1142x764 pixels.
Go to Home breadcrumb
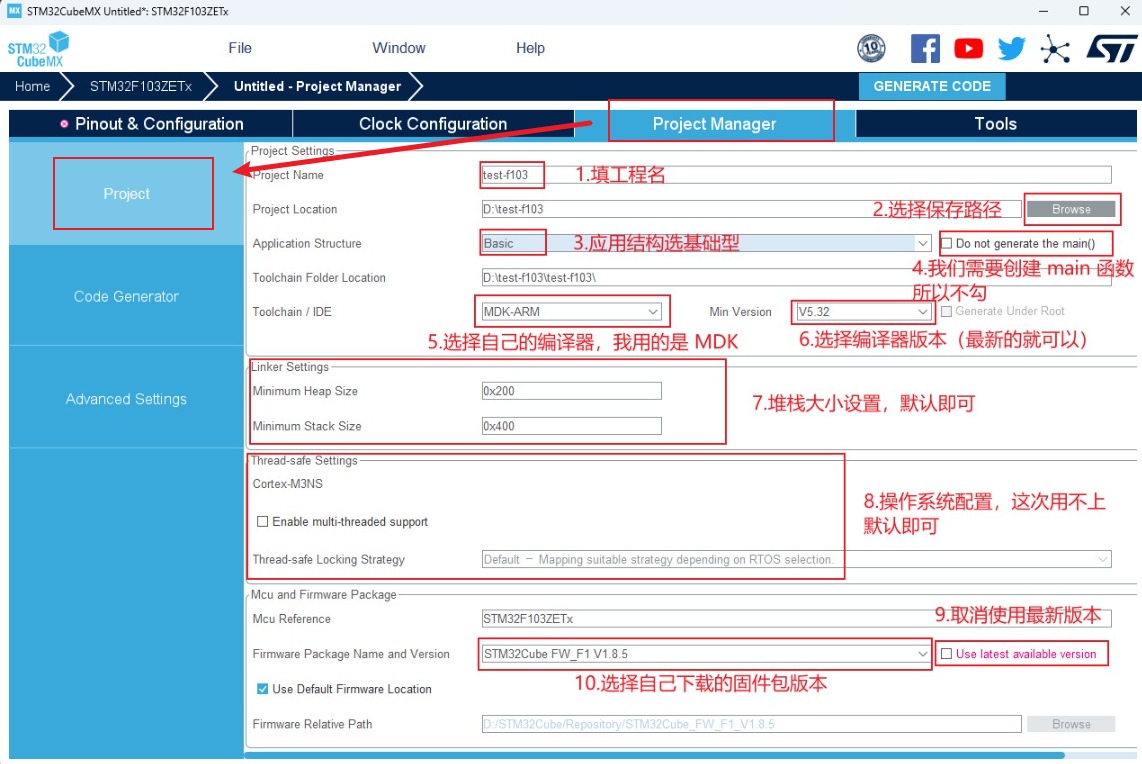(33, 86)
